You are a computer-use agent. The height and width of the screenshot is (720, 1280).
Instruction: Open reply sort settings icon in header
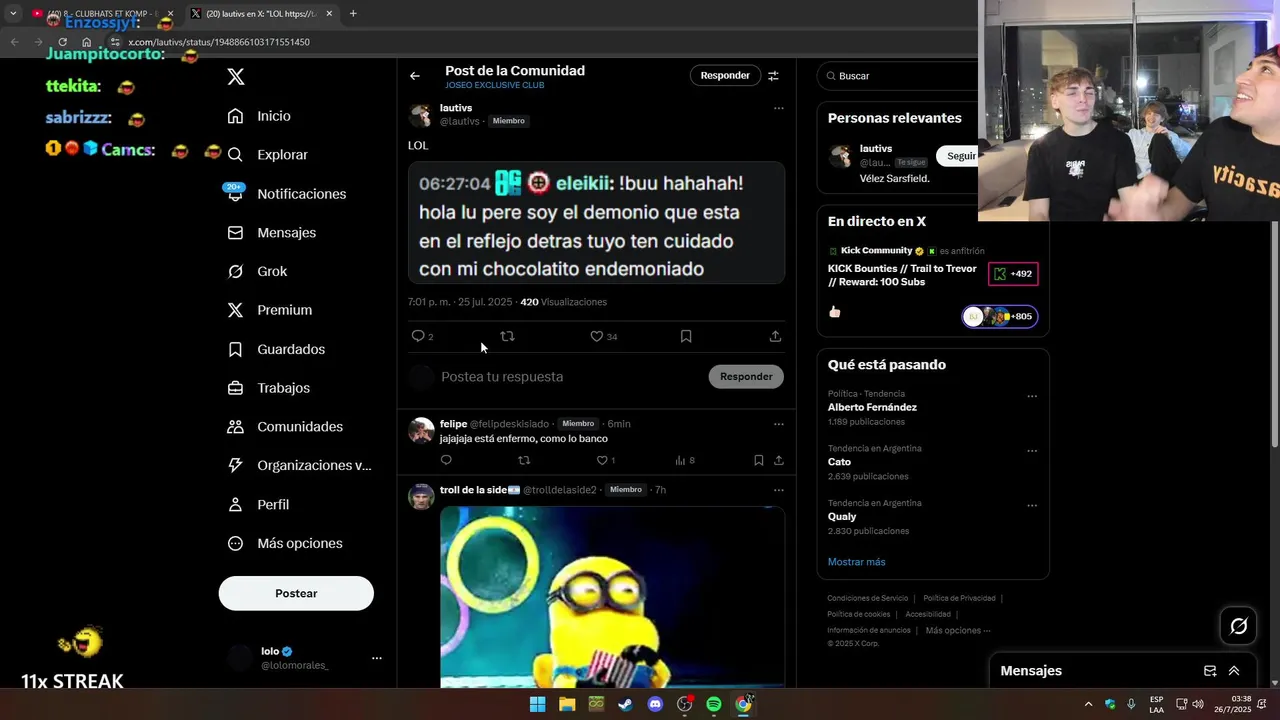point(773,75)
